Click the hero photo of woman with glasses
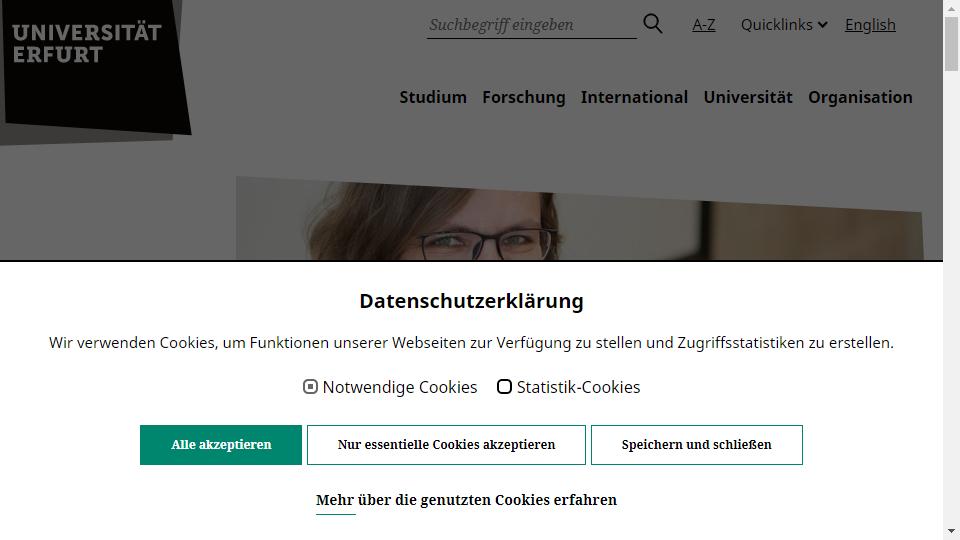The height and width of the screenshot is (540, 960). click(580, 219)
